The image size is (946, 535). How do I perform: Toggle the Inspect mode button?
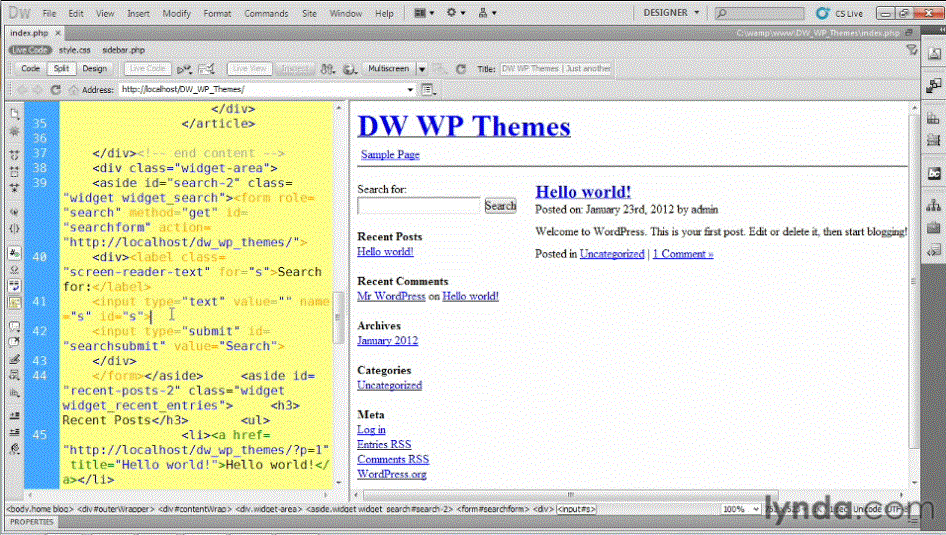(294, 69)
